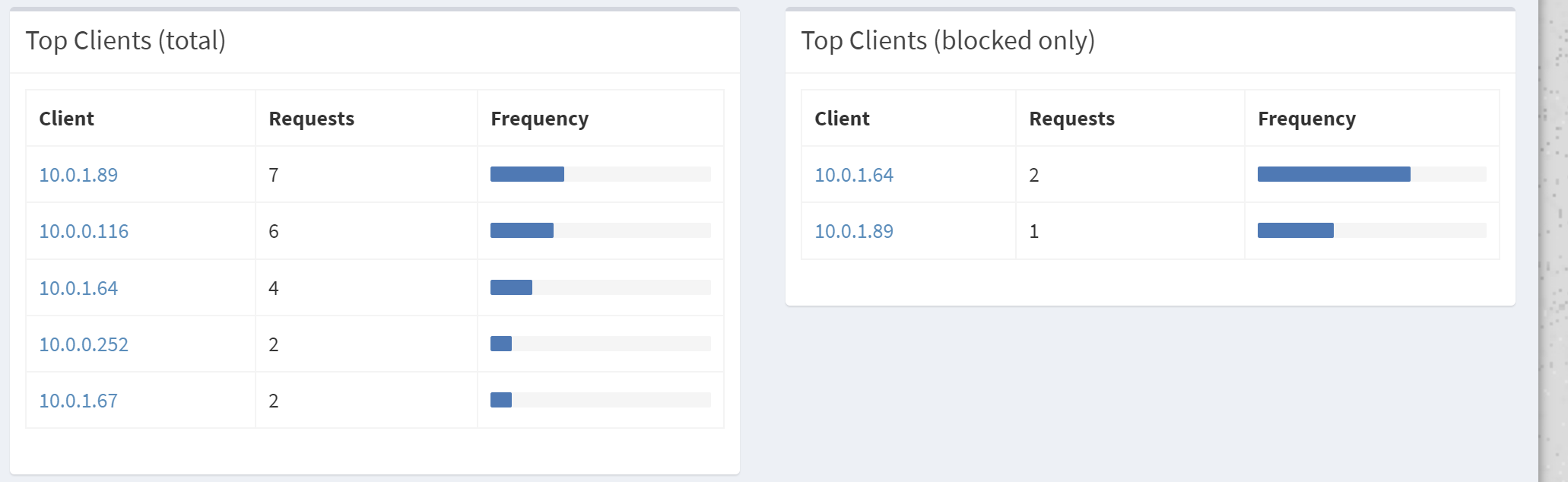Open the 10.0.0.116 client link
The height and width of the screenshot is (482, 1568).
(84, 231)
